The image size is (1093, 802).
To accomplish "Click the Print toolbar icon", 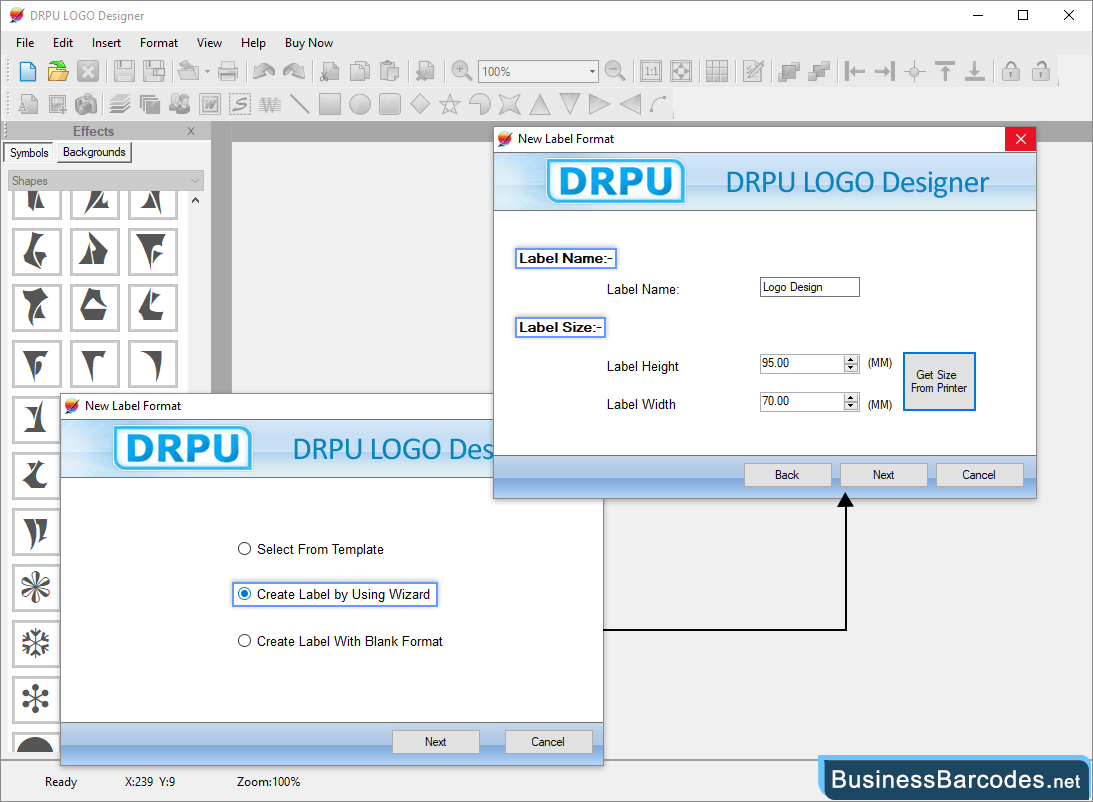I will click(228, 71).
